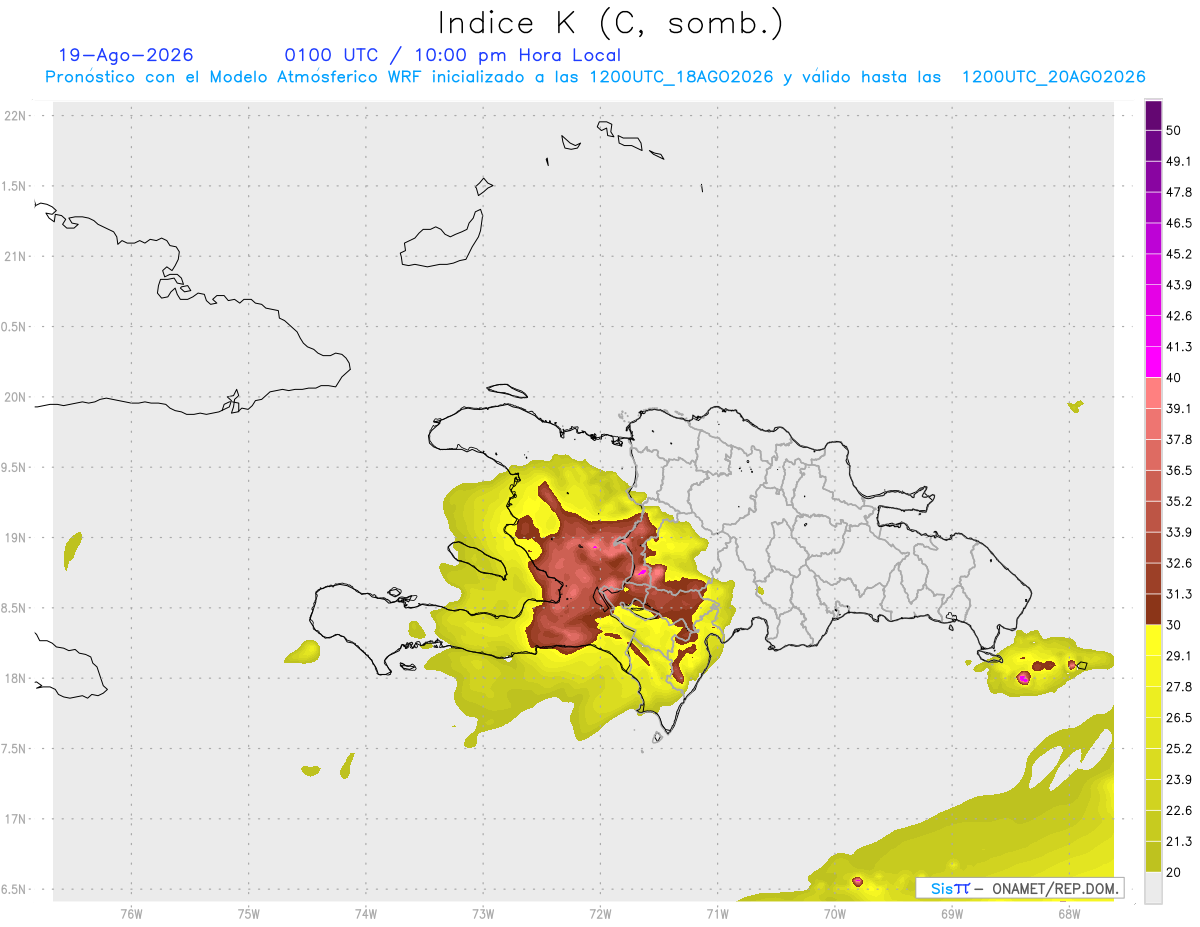Click the colorbar value label "37.8"

pyautogui.click(x=1179, y=440)
